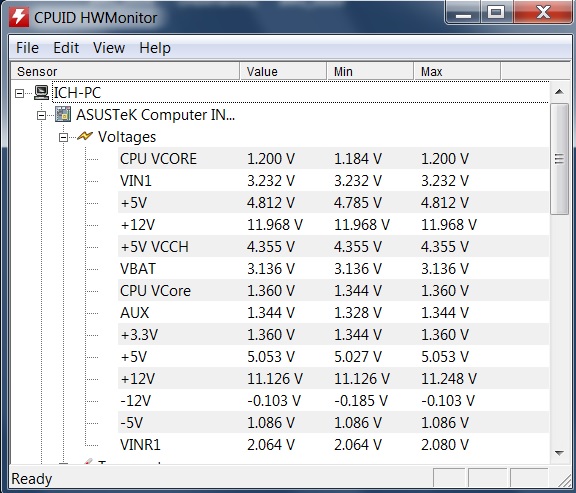Select the VBAT sensor row
Screen dimensions: 576x493
coord(333,269)
